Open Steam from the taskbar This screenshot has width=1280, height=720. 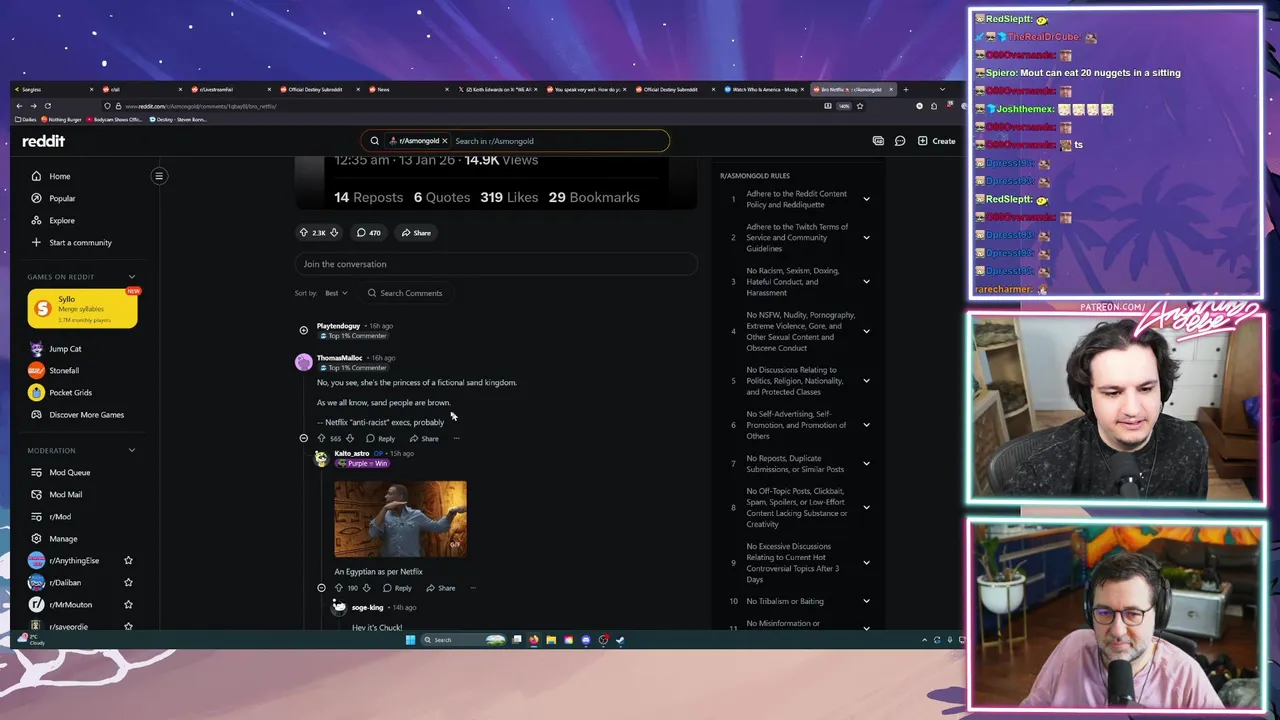pyautogui.click(x=620, y=640)
